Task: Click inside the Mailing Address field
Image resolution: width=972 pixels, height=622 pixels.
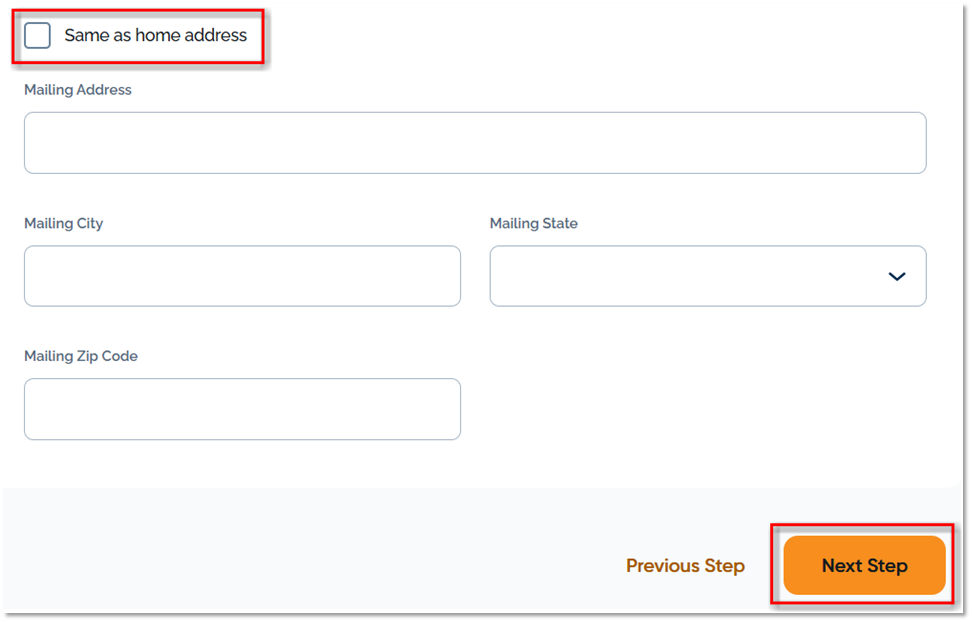Action: pyautogui.click(x=475, y=142)
